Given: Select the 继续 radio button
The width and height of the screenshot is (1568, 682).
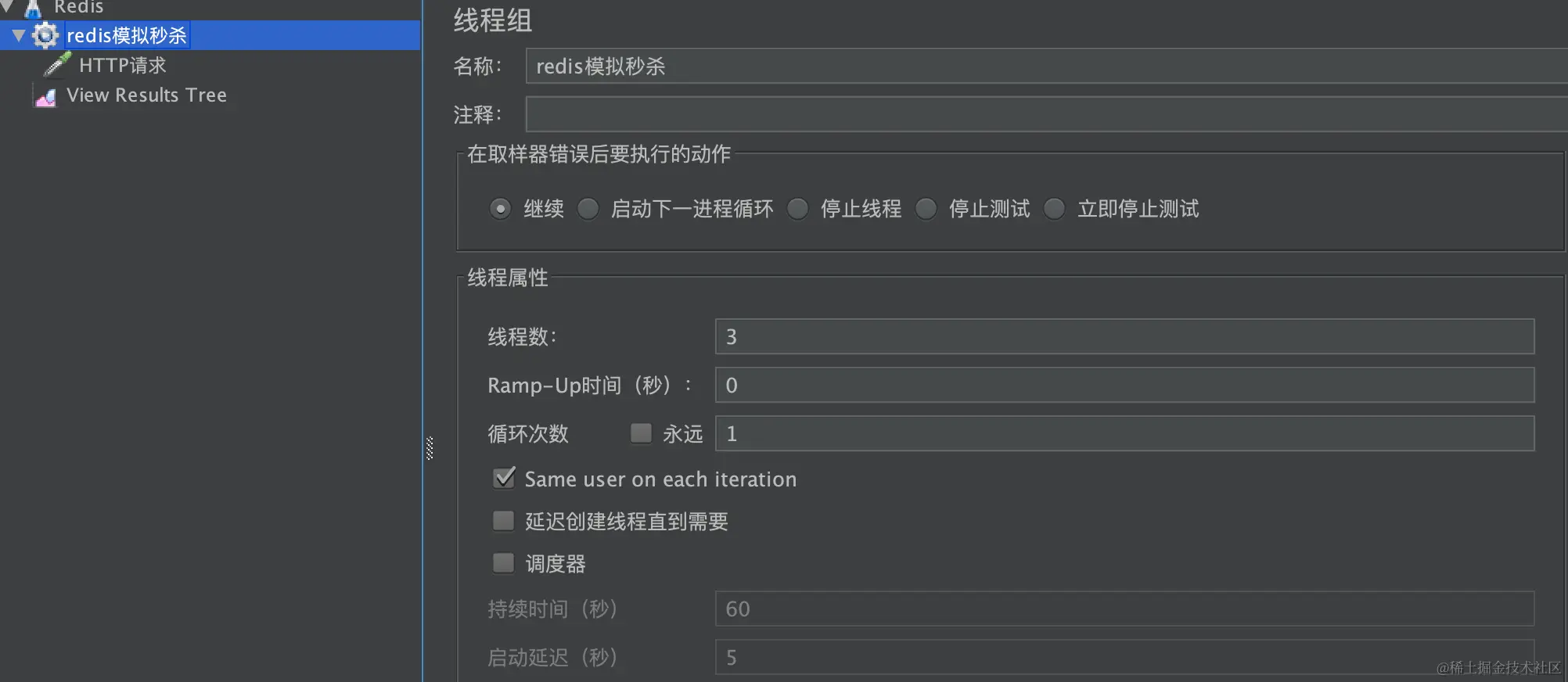Looking at the screenshot, I should [500, 209].
